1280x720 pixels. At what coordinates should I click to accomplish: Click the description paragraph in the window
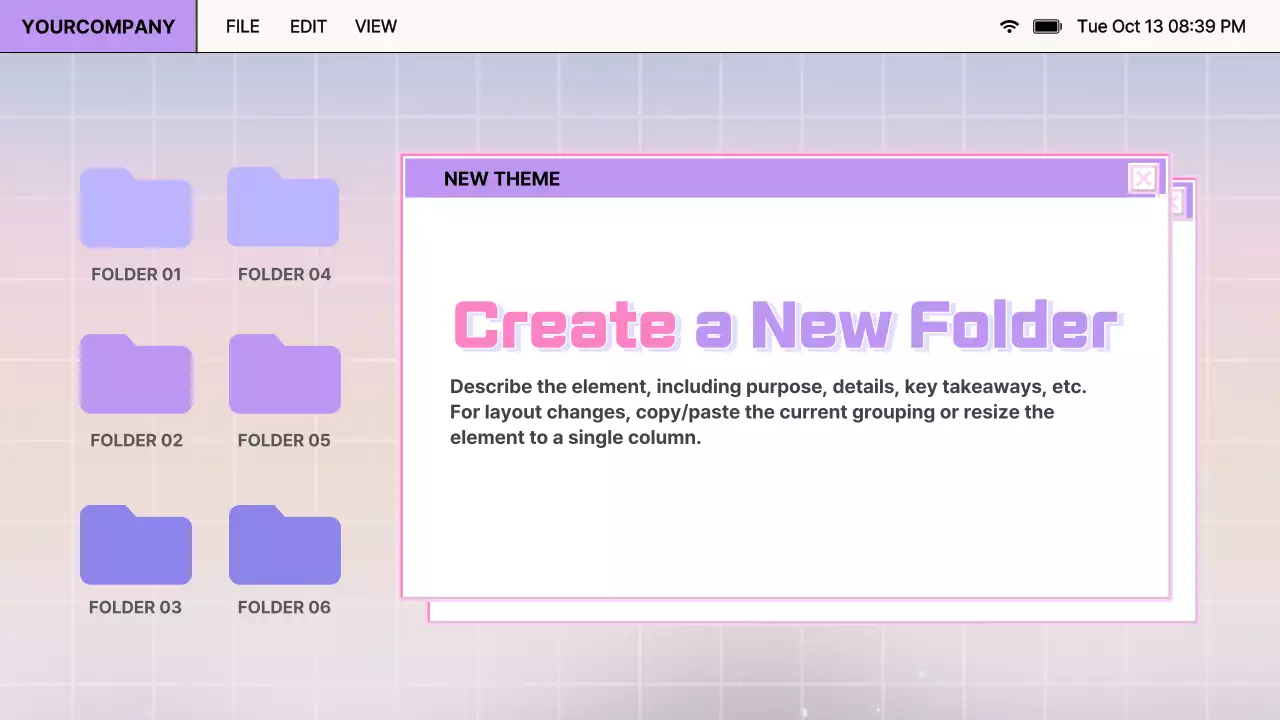(768, 411)
